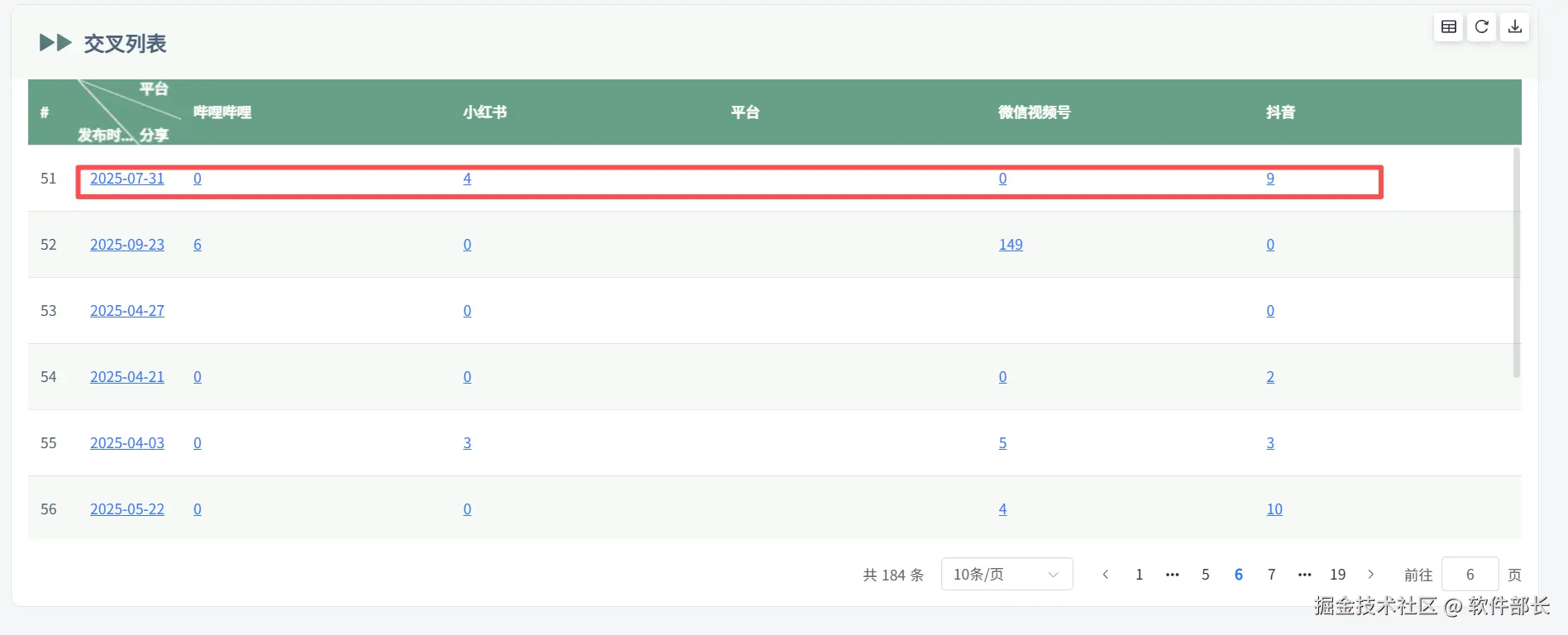Screen dimensions: 1568x635
Task: Click 微信视频号 value 149 for 2025-09-23
Action: point(1011,245)
